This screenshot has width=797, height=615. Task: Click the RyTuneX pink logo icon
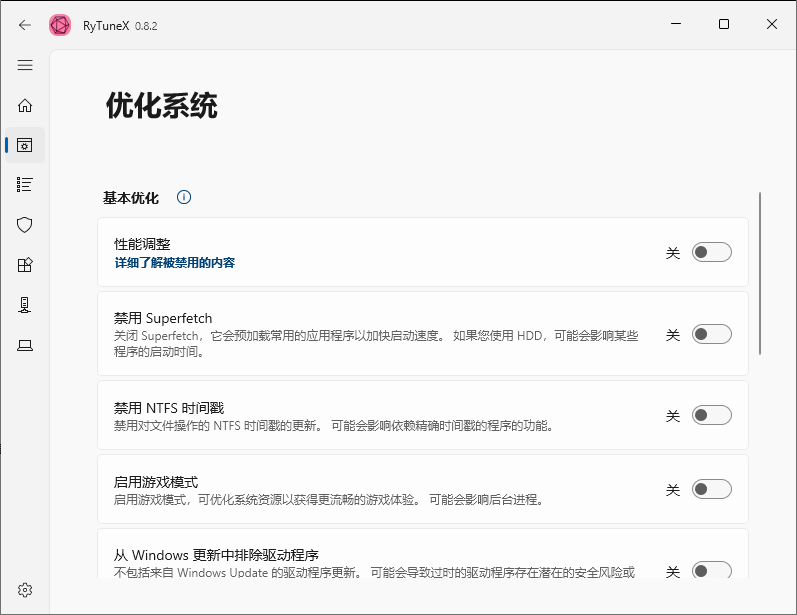(x=60, y=25)
